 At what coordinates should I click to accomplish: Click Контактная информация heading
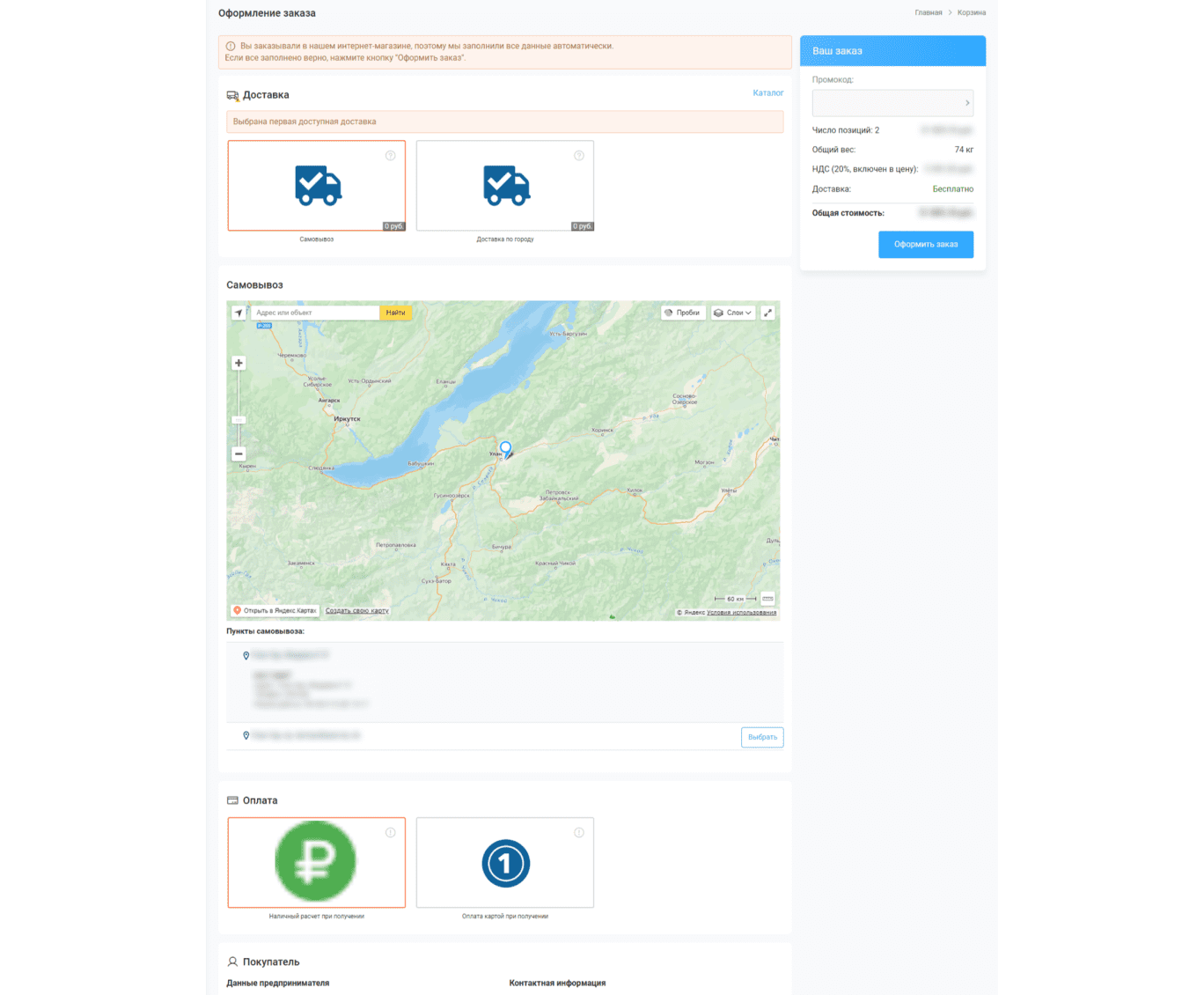pos(557,983)
